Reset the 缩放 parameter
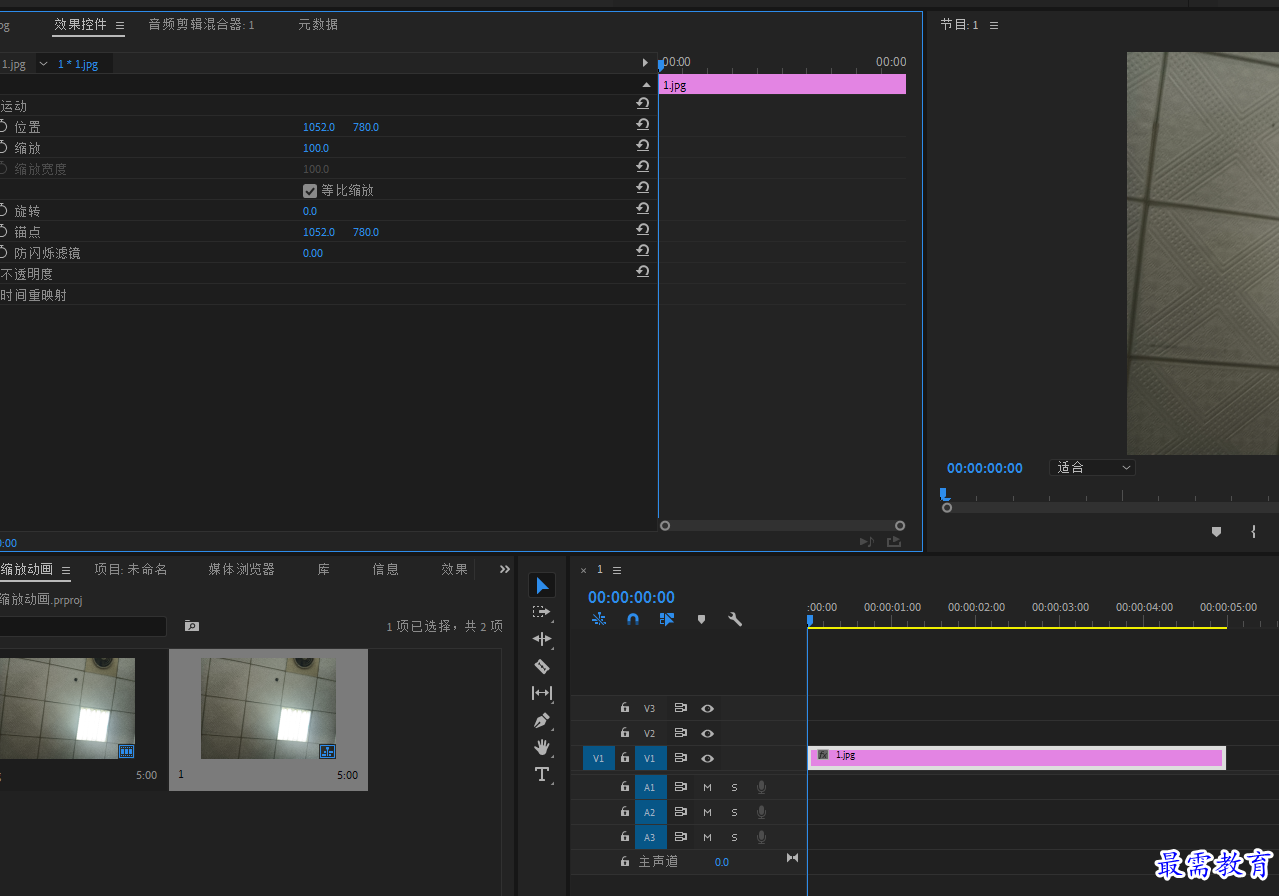Viewport: 1279px width, 896px height. pos(643,146)
